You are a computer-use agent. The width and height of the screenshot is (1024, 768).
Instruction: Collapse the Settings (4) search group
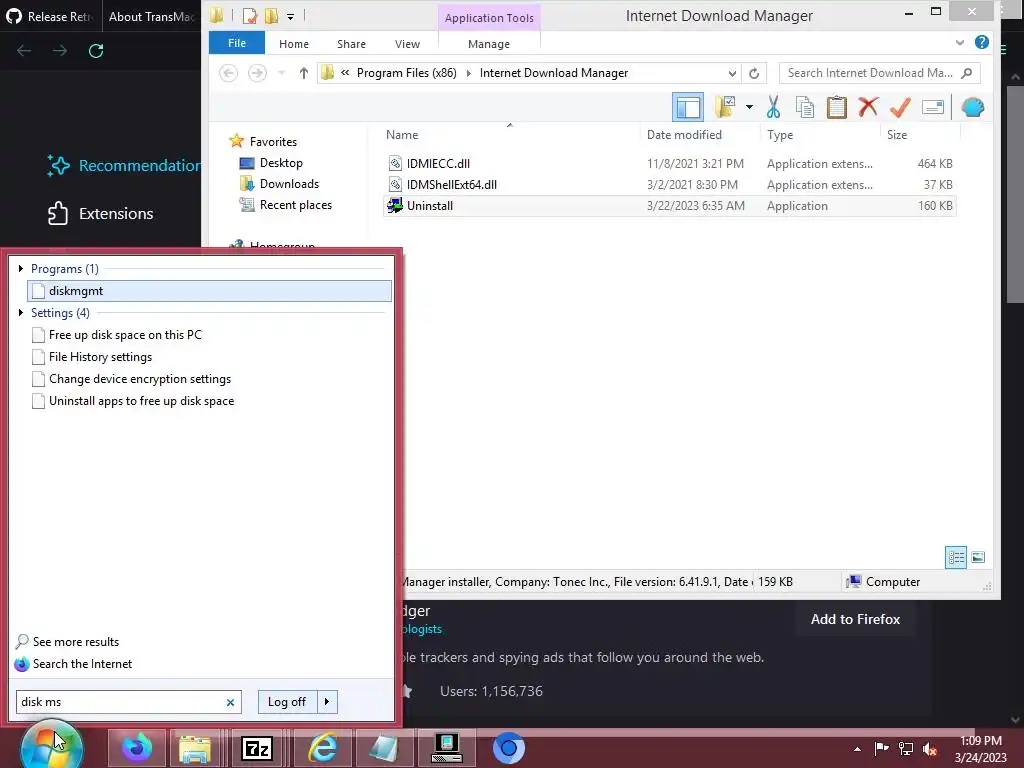click(x=21, y=312)
